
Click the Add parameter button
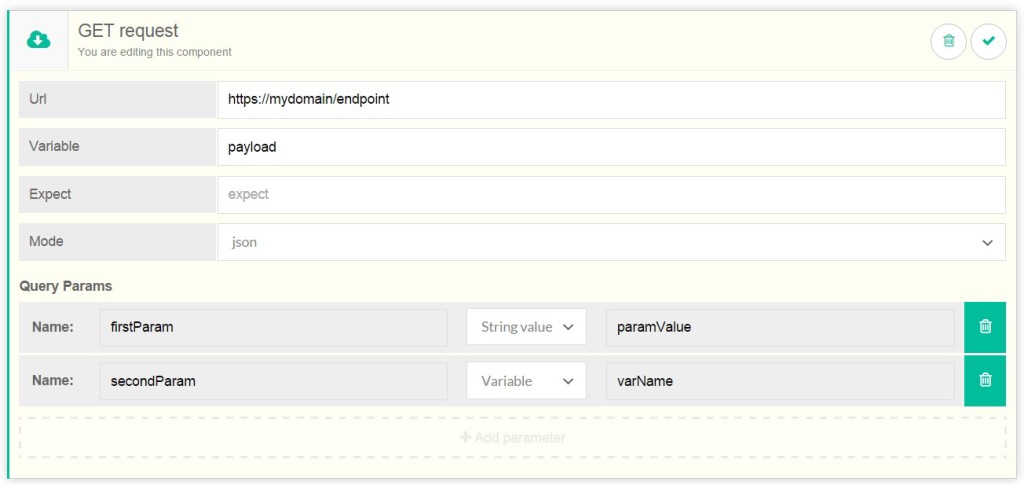[x=512, y=437]
